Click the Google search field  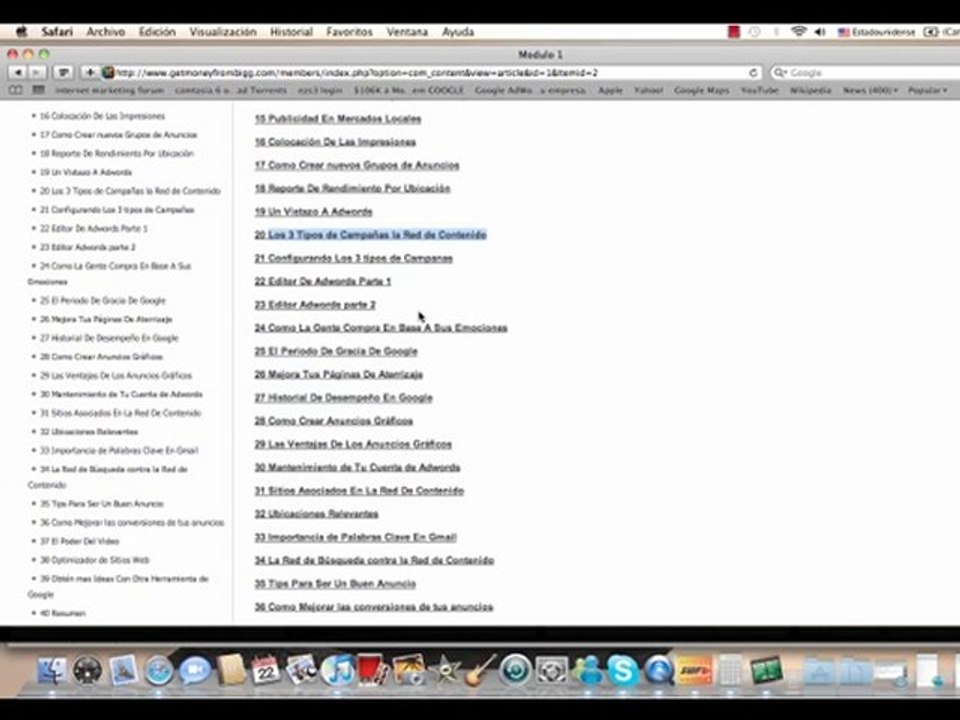click(x=864, y=73)
